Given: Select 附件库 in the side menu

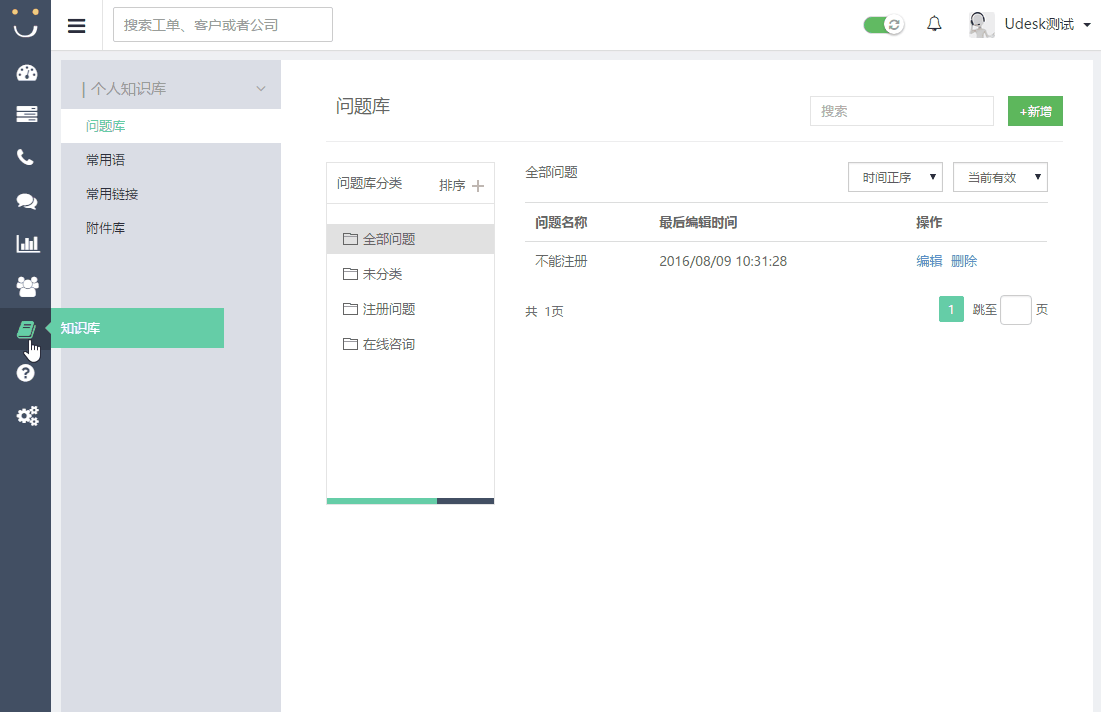Looking at the screenshot, I should click(x=106, y=228).
